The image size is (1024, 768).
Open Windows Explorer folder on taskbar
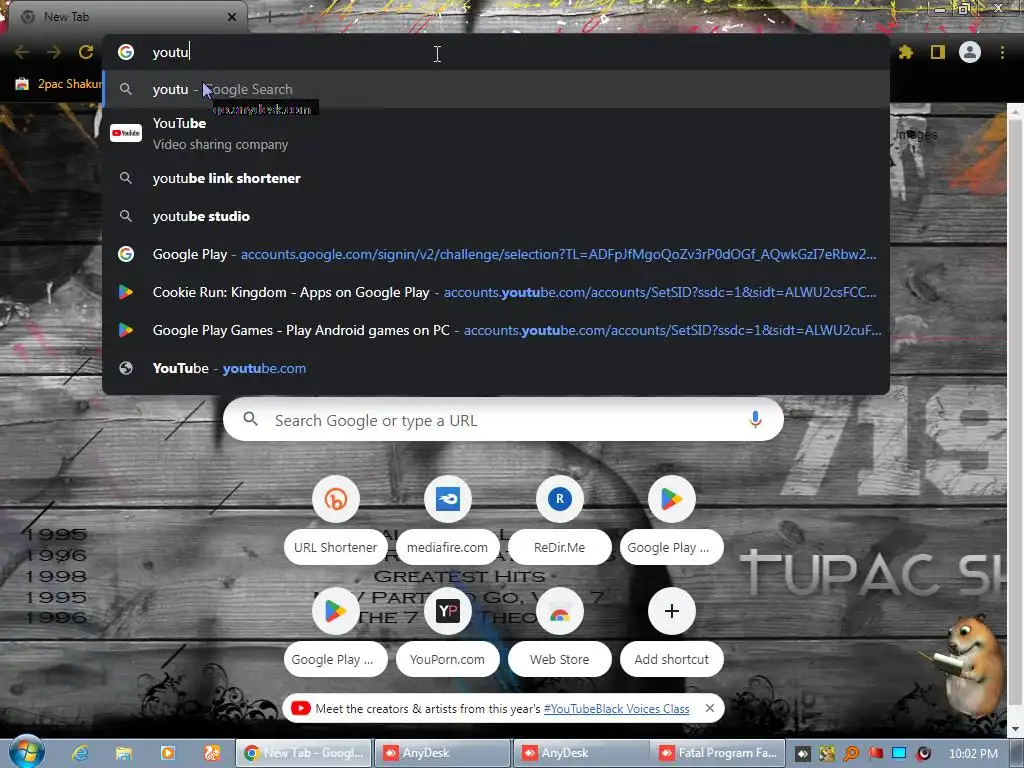pyautogui.click(x=123, y=753)
